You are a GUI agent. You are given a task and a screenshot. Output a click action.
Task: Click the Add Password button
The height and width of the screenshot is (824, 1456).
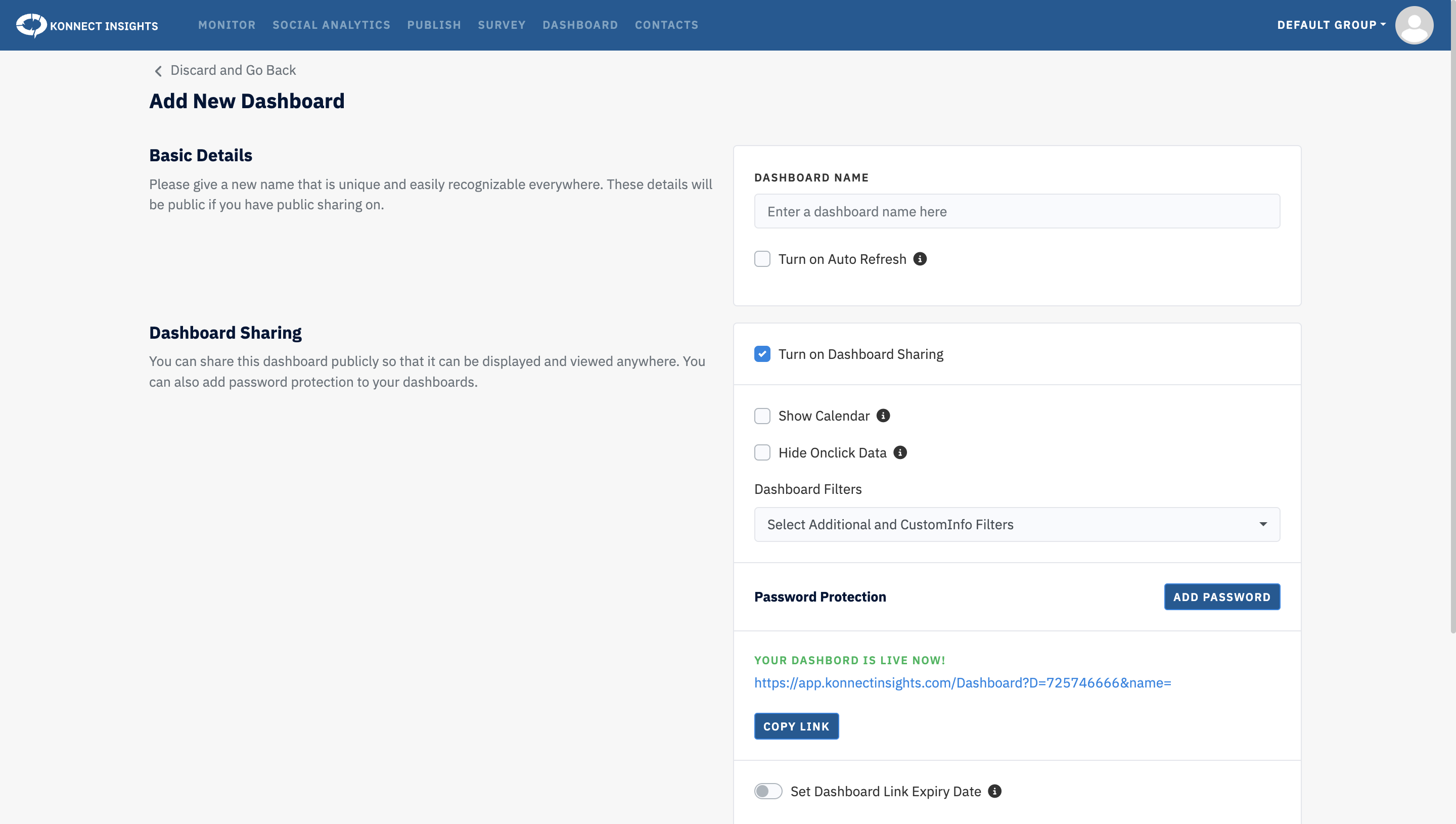[1222, 597]
